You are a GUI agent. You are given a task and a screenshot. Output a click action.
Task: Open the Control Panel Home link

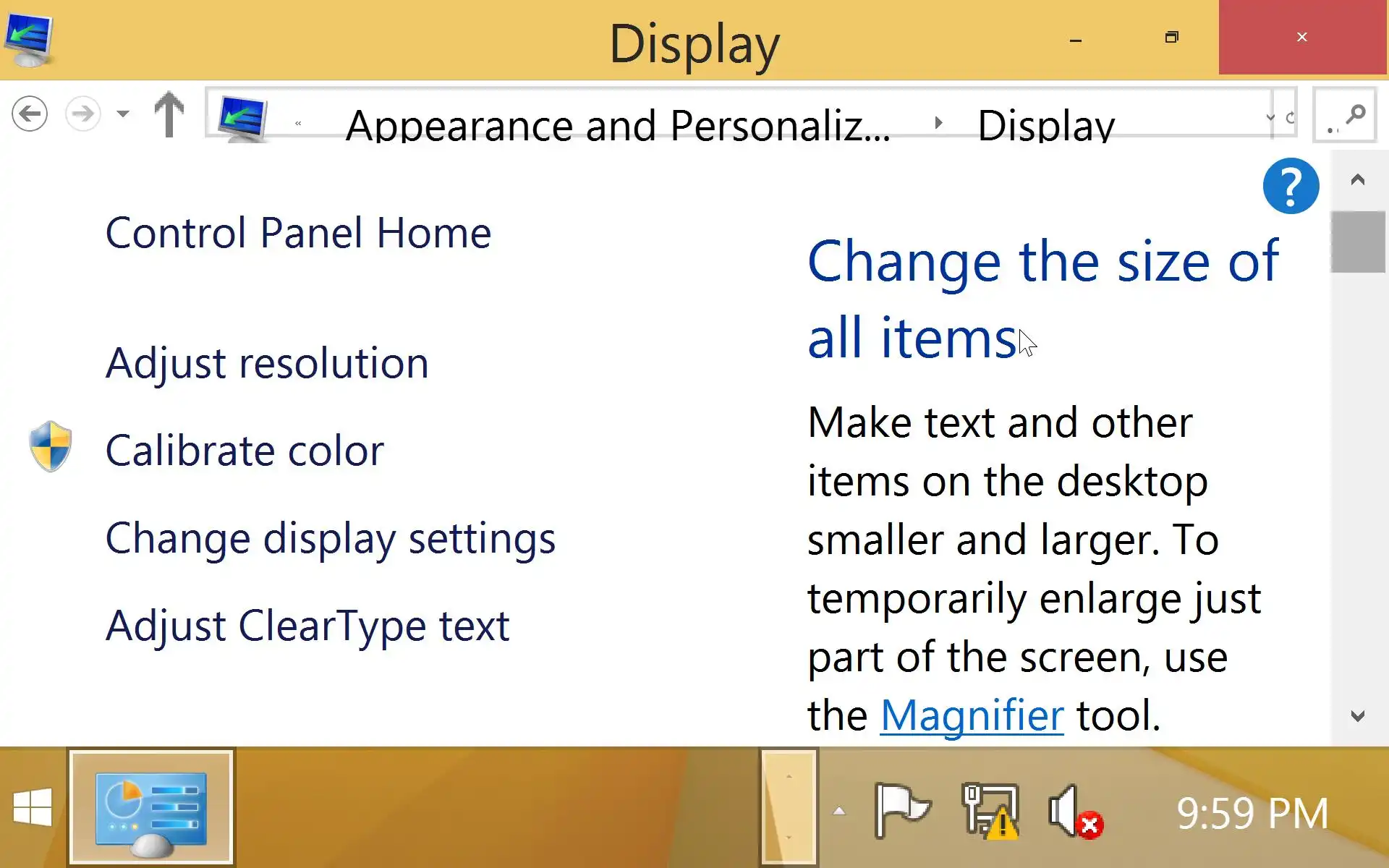(298, 233)
